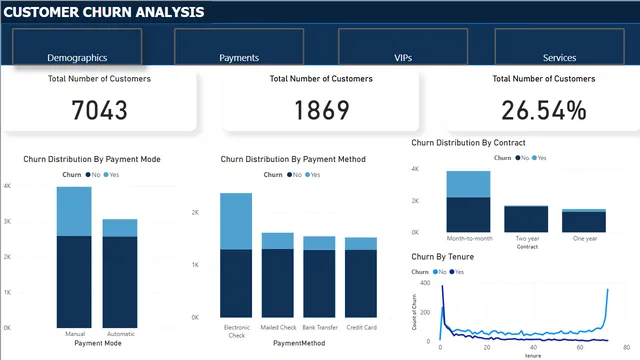640x360 pixels.
Task: Click the Payment Mode axis label
Action: [x=98, y=343]
